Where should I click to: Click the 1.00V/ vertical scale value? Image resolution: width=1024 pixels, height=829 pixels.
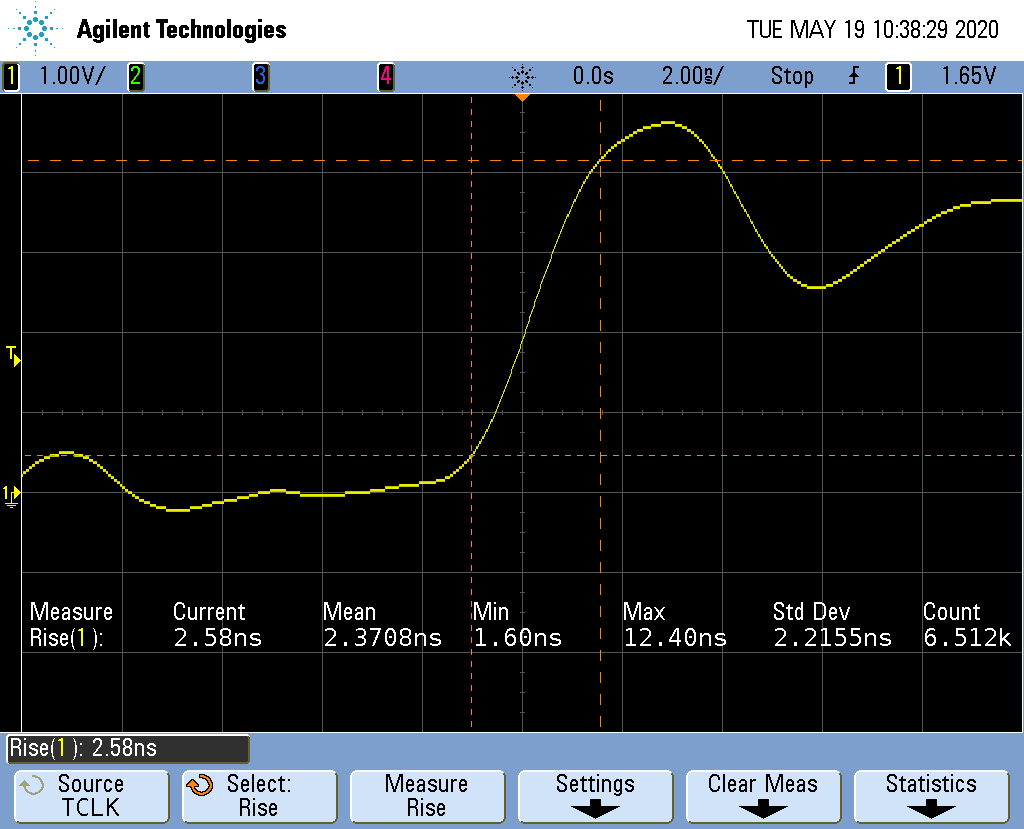(72, 76)
